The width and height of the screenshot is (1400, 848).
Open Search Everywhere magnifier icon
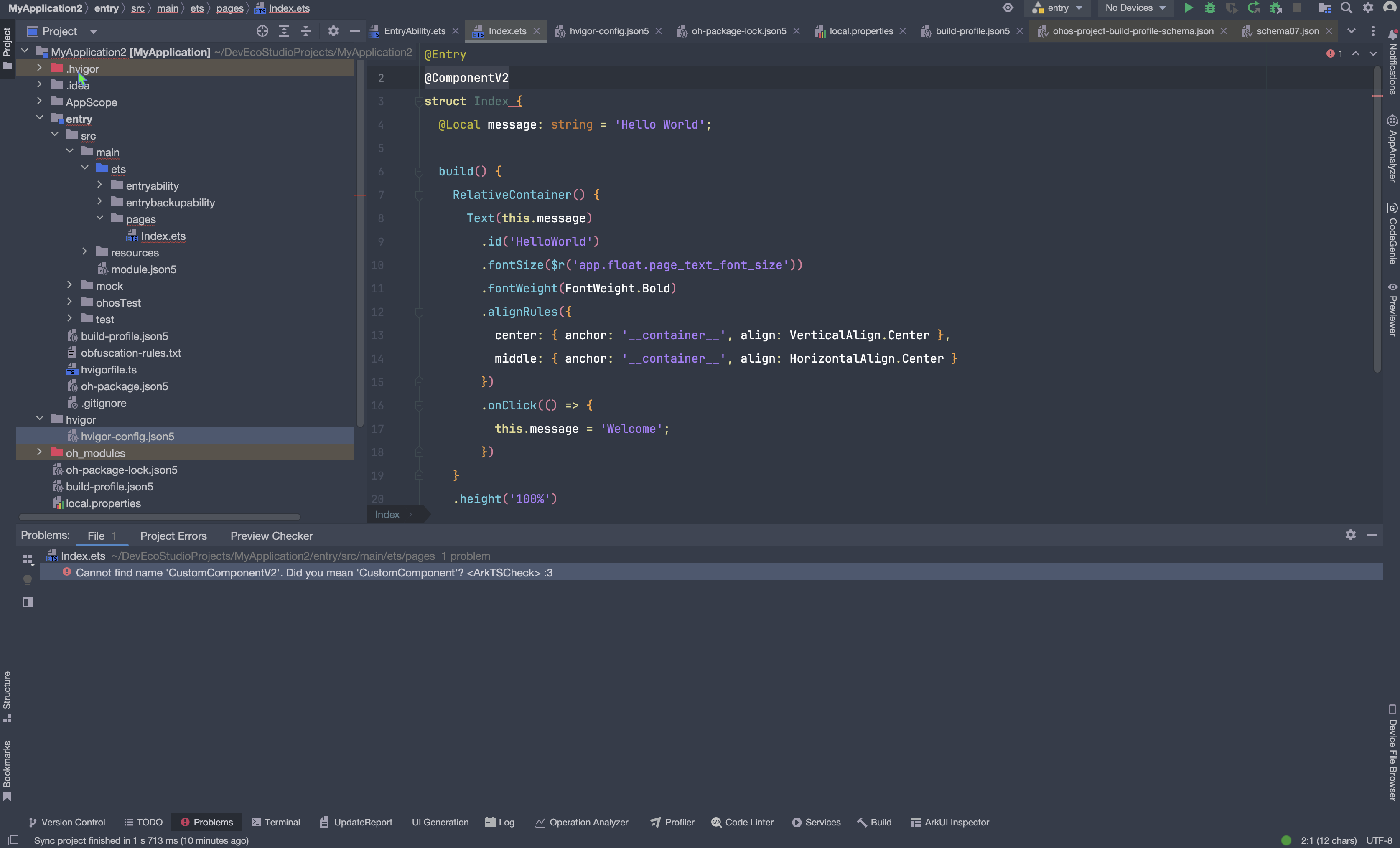tap(1346, 8)
